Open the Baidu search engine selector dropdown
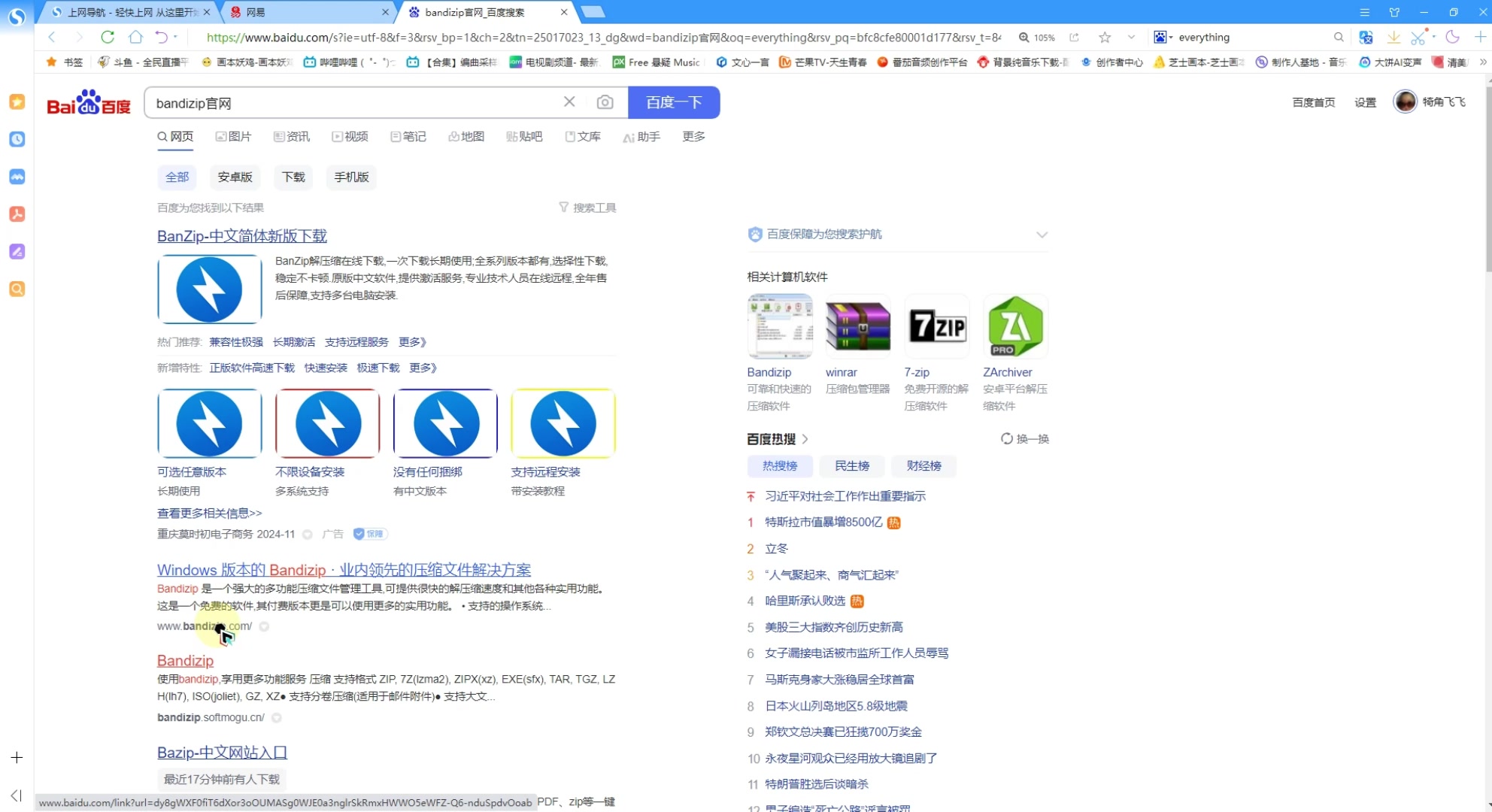Image resolution: width=1492 pixels, height=812 pixels. point(1163,38)
